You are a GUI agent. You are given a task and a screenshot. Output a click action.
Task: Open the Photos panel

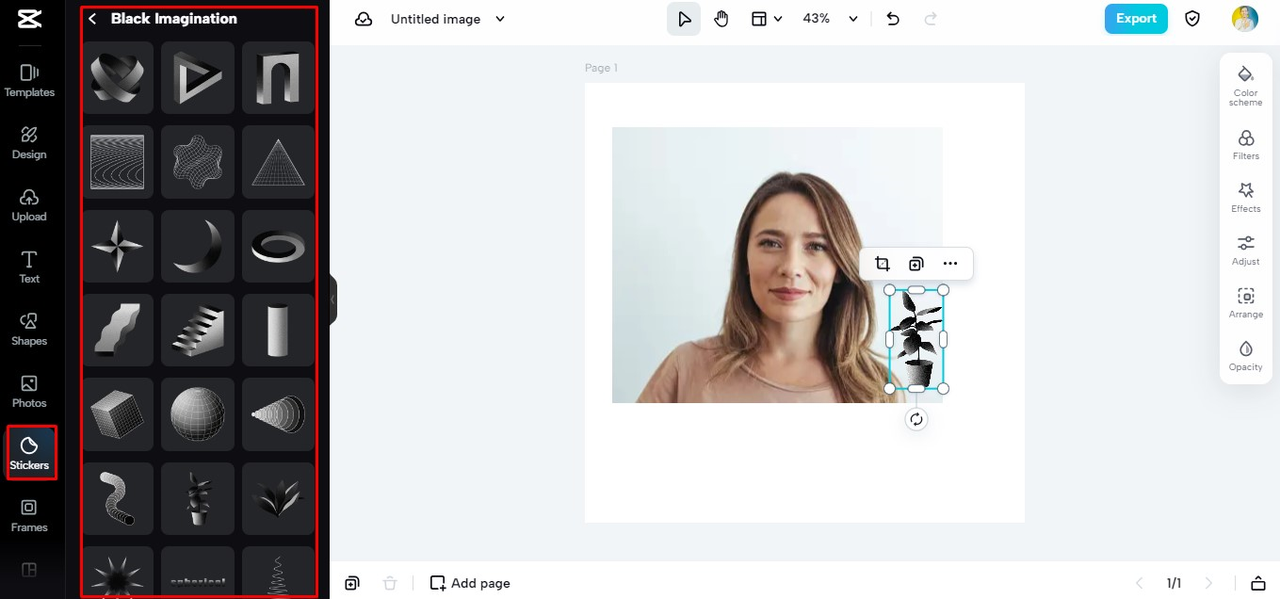pos(29,391)
